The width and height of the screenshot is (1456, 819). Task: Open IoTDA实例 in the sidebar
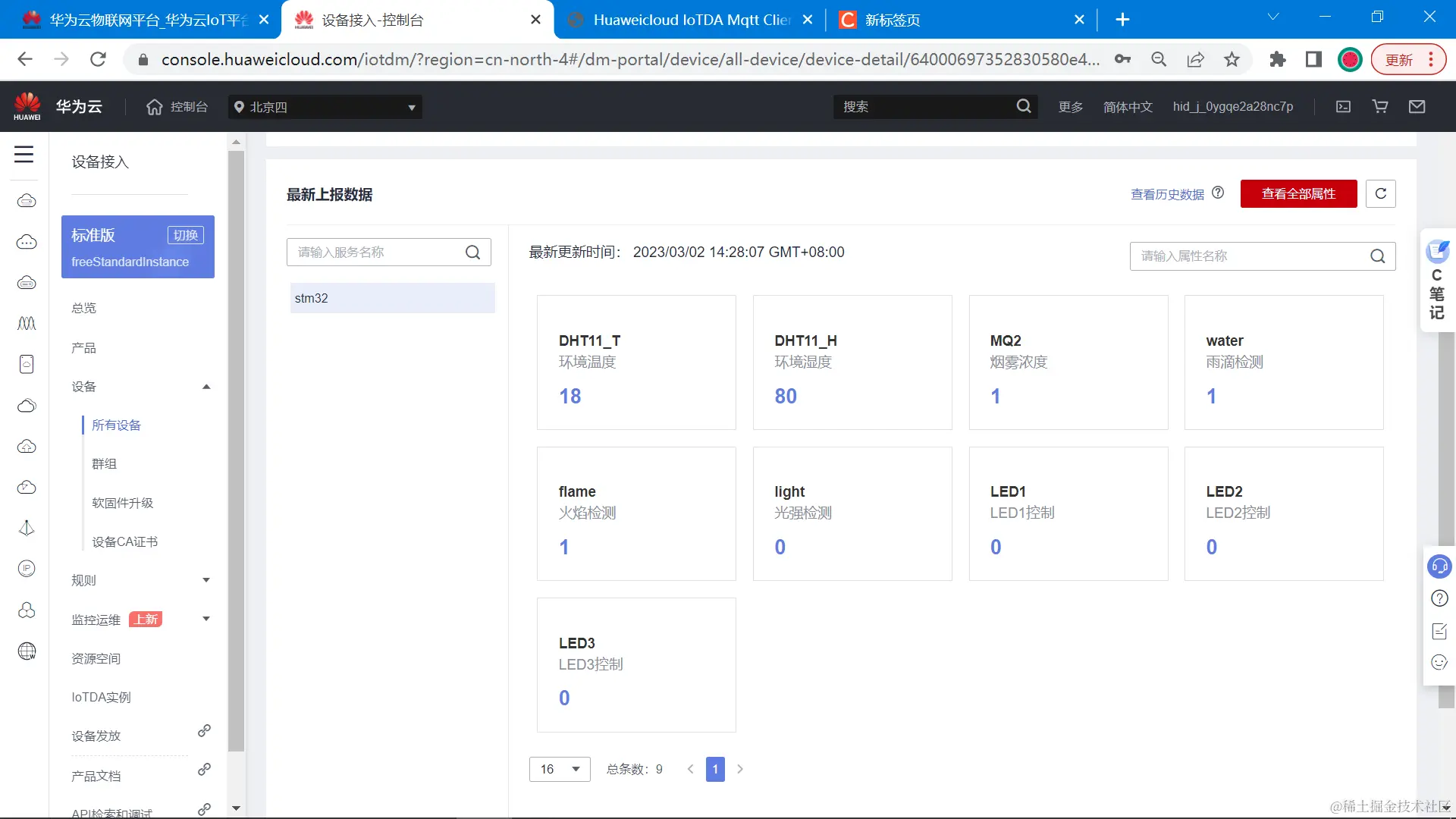pos(102,698)
